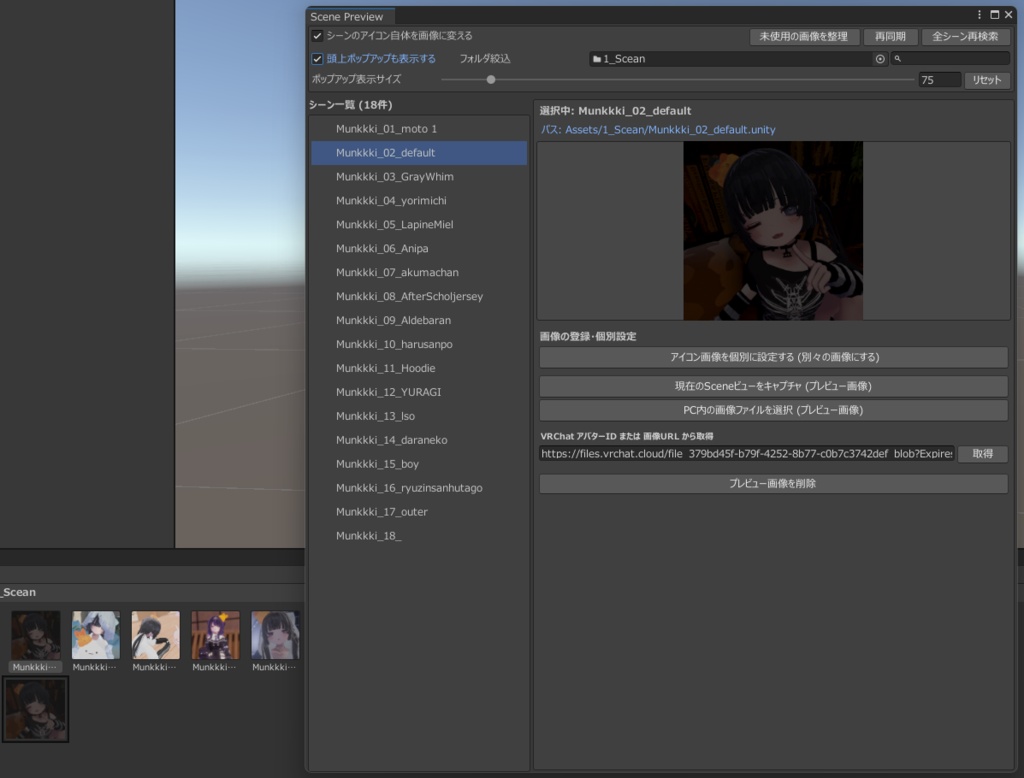Select Munkkki_15_boy in scene list
The image size is (1024, 778).
tap(419, 464)
